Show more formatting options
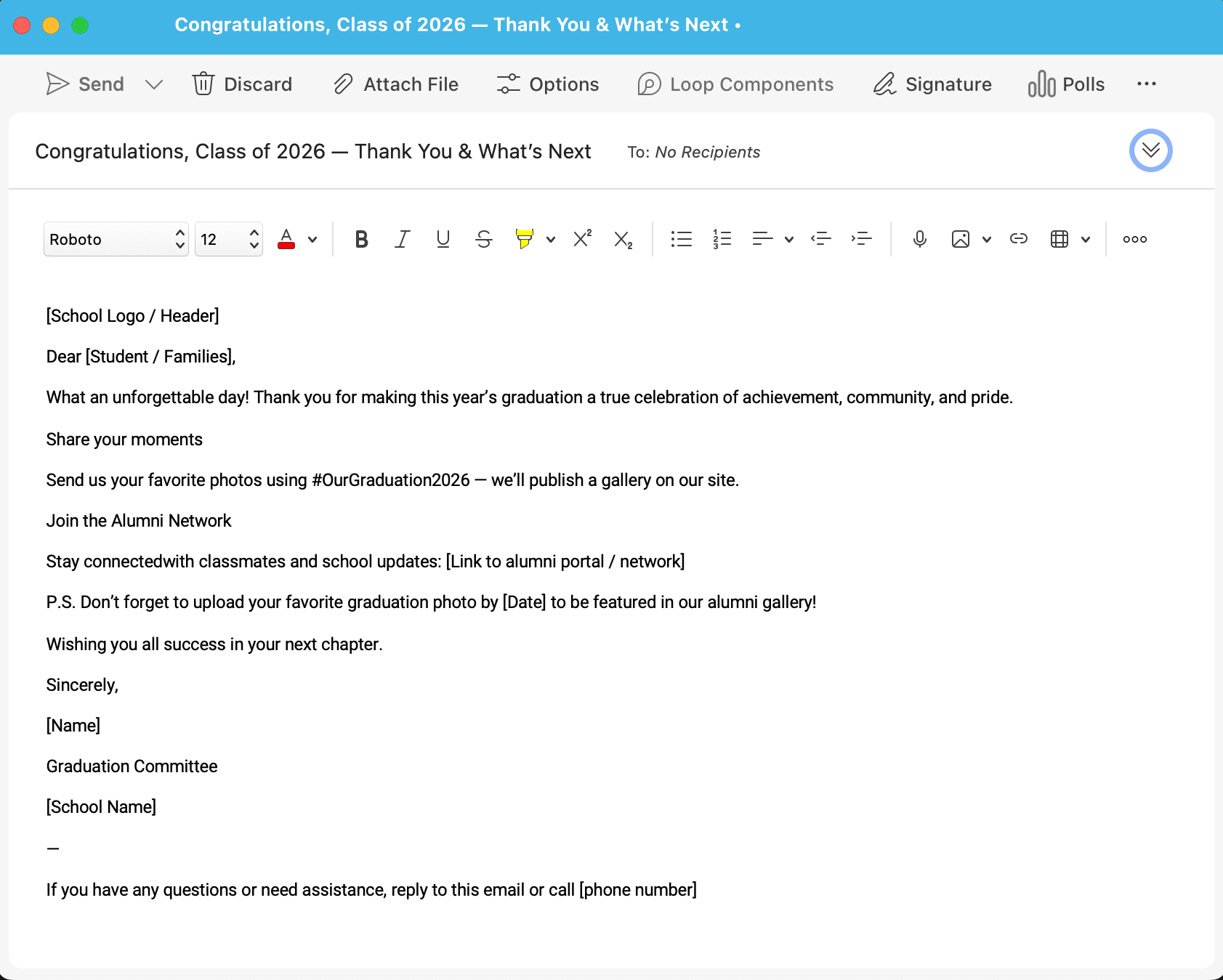The width and height of the screenshot is (1223, 980). point(1134,239)
